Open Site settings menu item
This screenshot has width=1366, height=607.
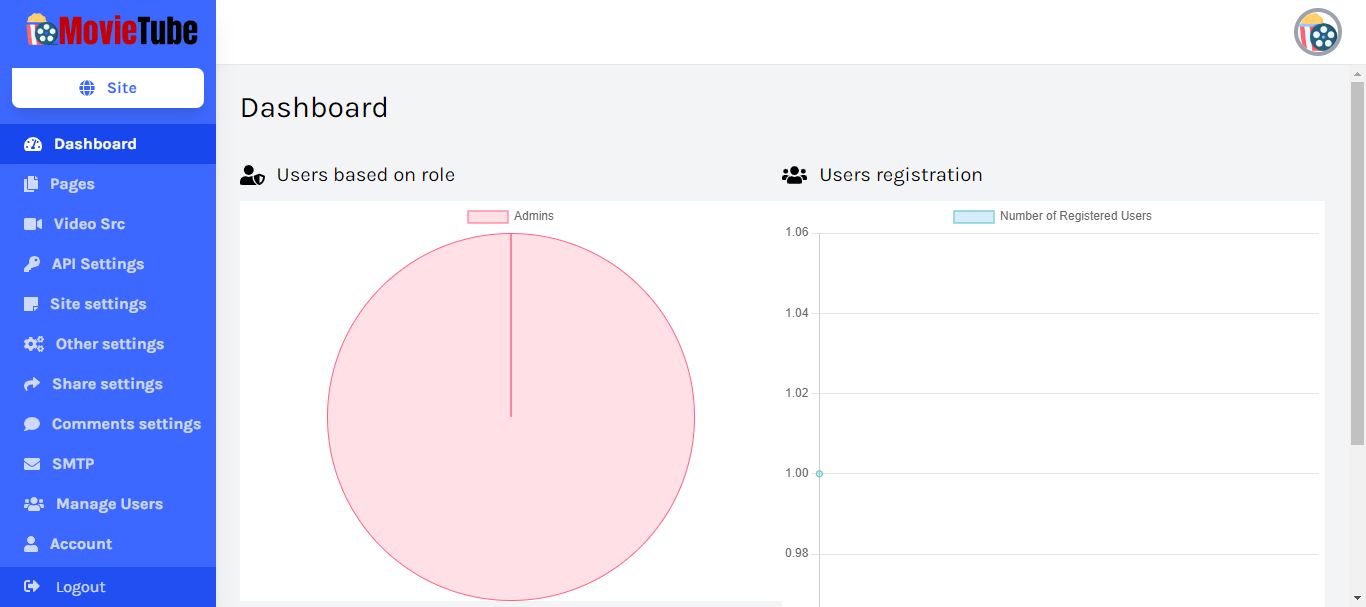(x=98, y=304)
